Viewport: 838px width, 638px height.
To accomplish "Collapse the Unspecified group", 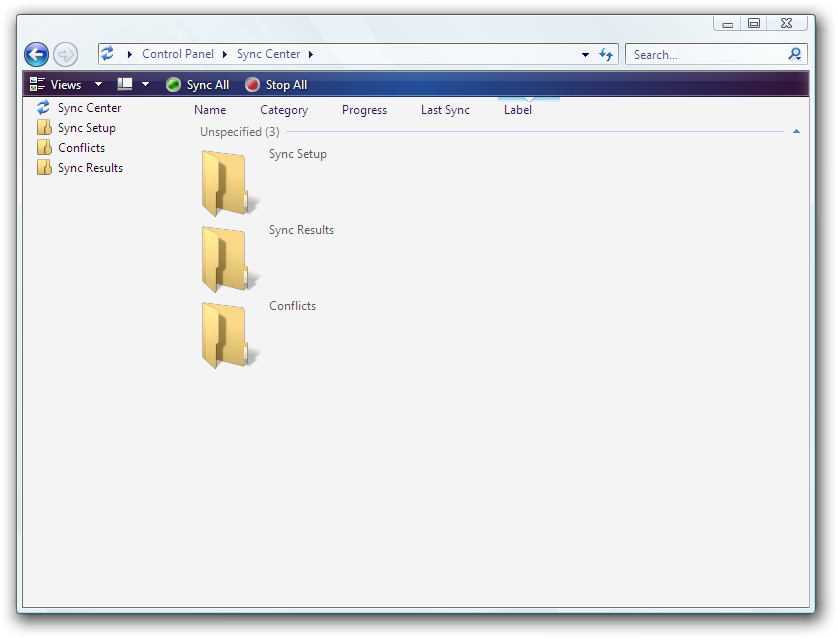I will point(796,132).
